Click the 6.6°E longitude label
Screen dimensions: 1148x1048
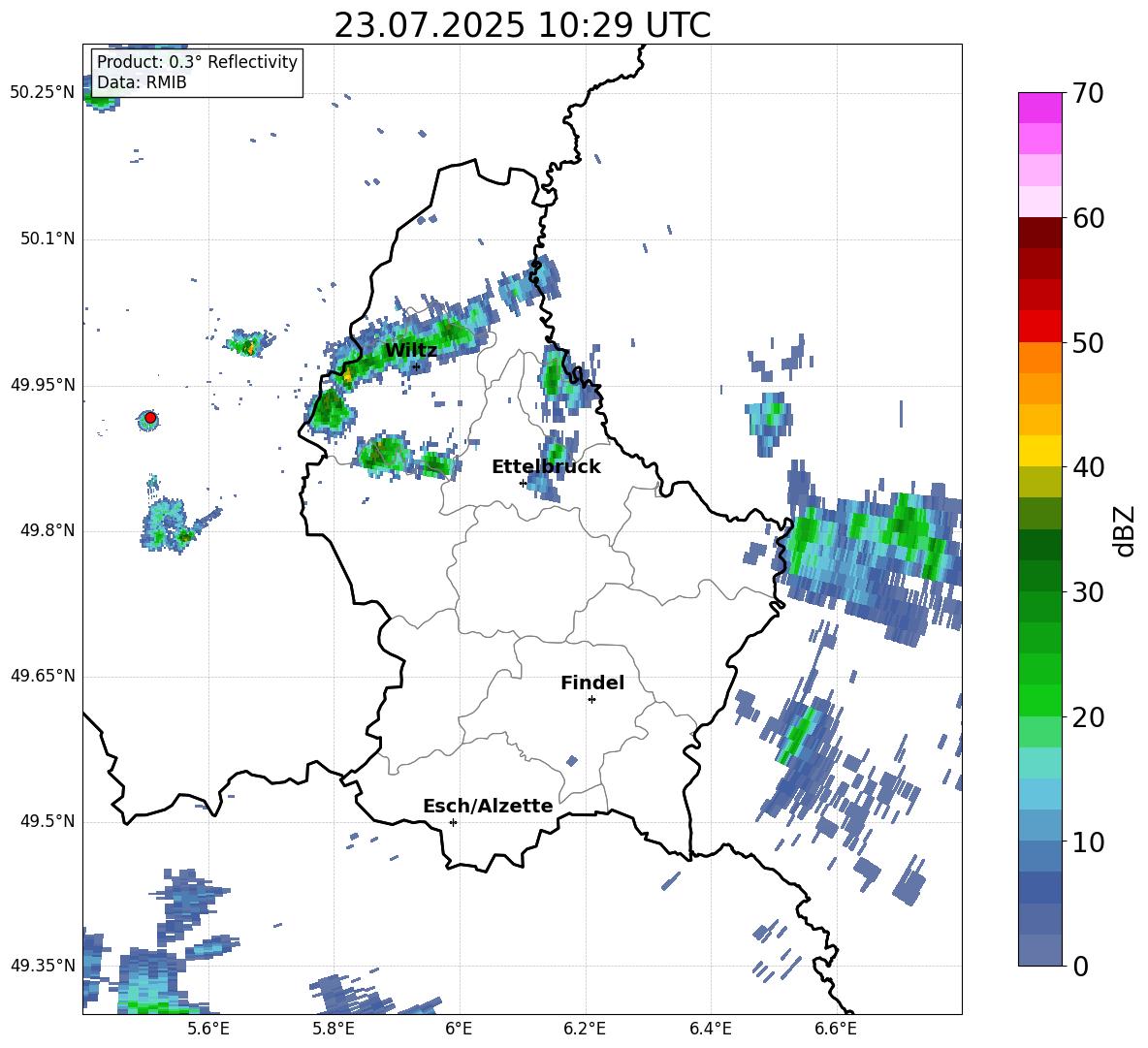[836, 1029]
